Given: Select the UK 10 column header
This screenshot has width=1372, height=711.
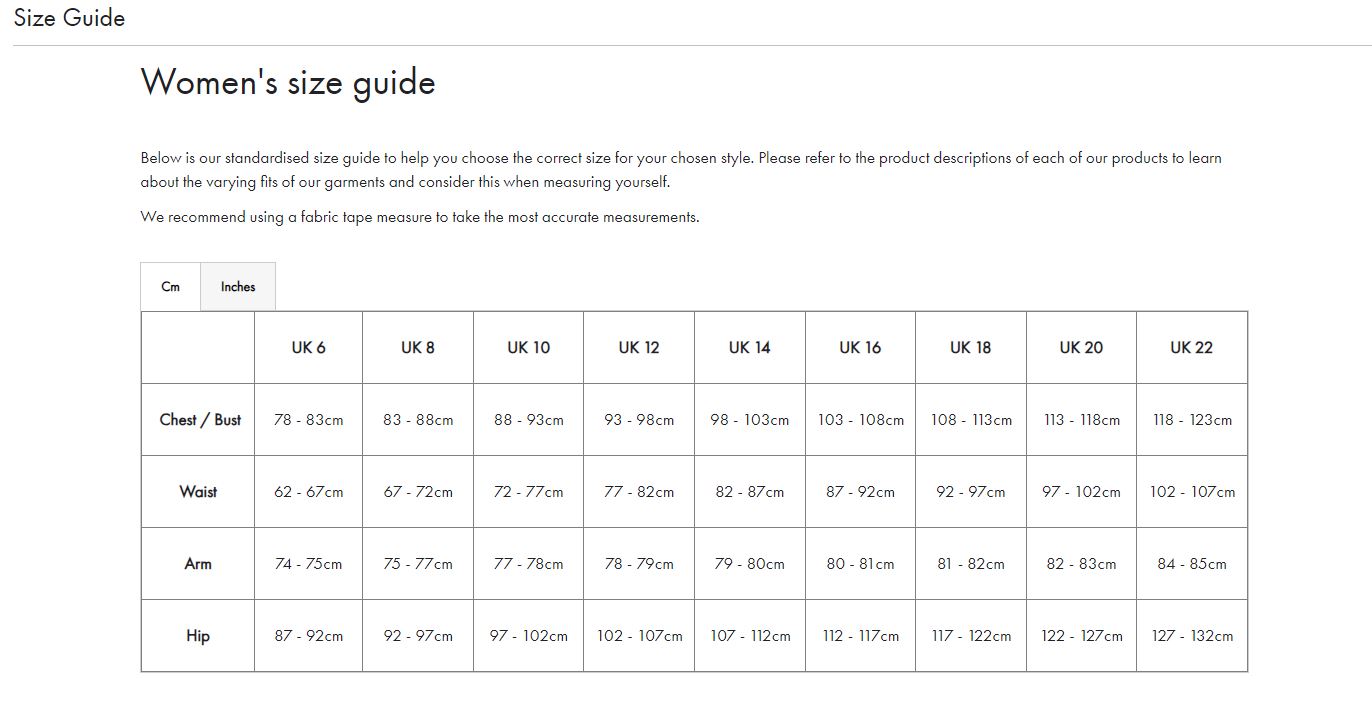Looking at the screenshot, I should [529, 347].
